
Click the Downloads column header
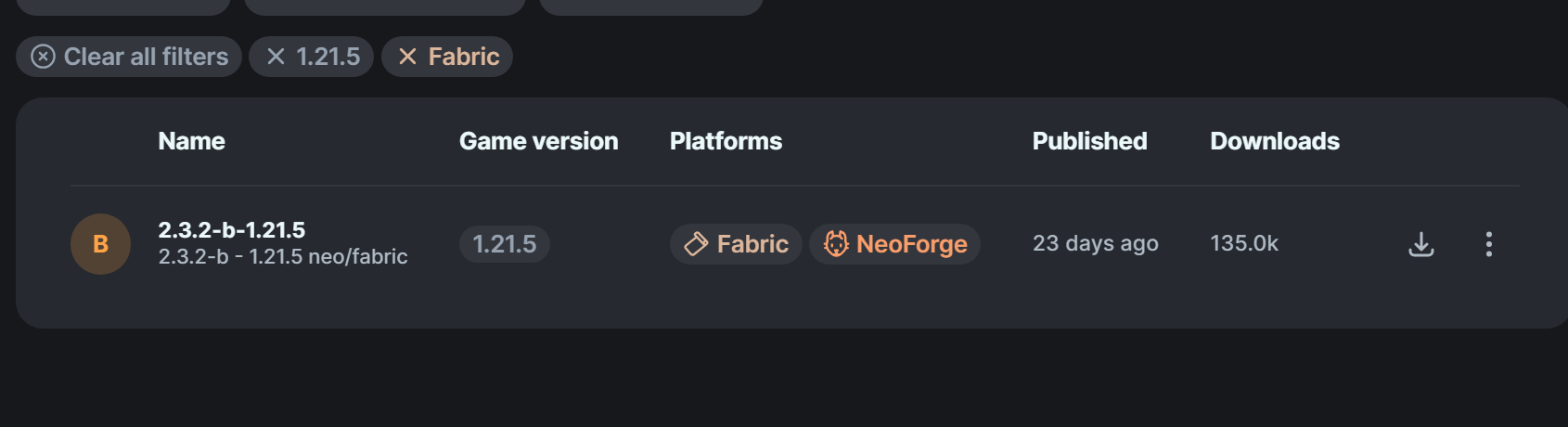1274,141
